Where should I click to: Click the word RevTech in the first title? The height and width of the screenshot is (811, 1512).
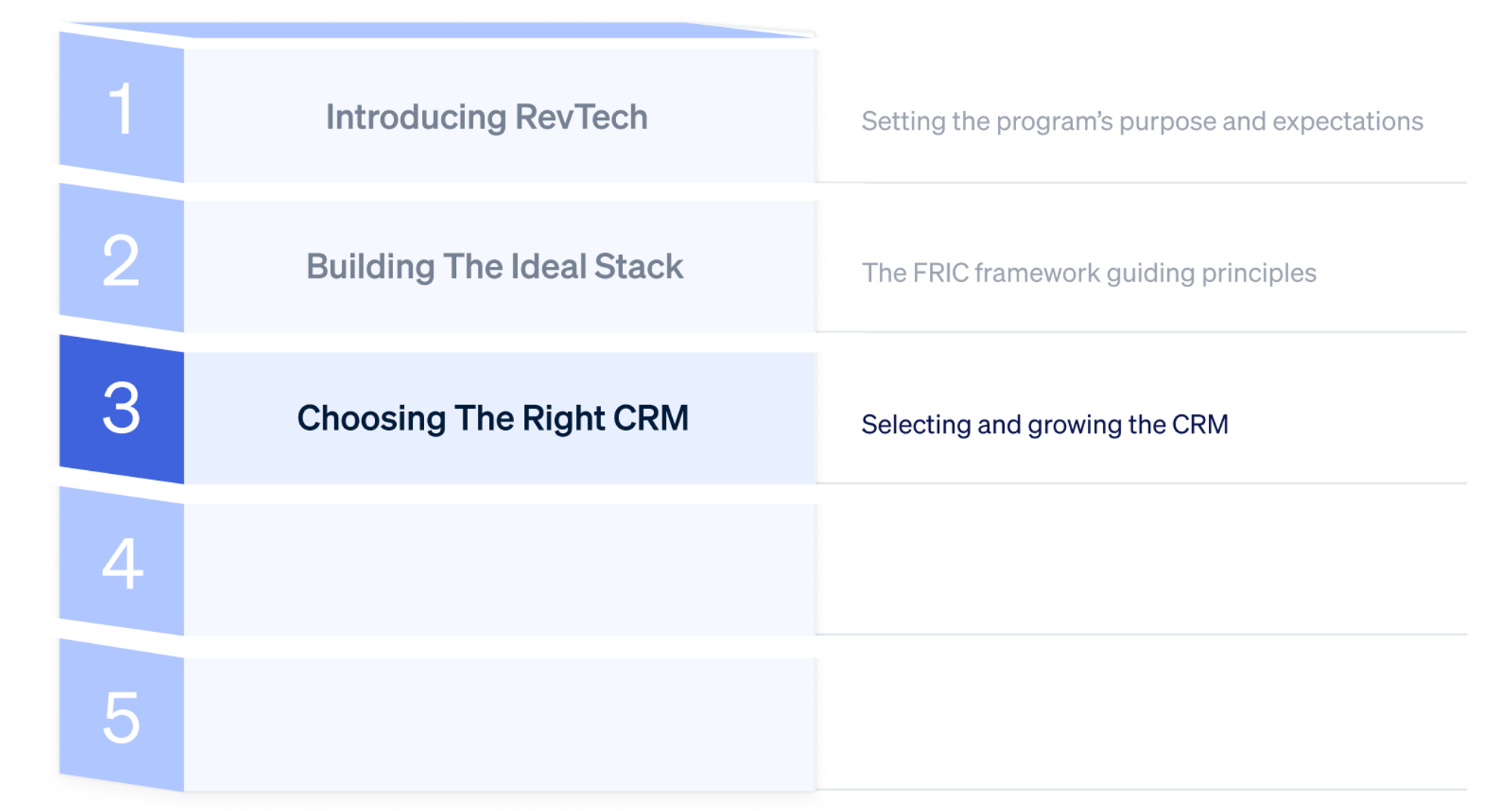(x=581, y=117)
